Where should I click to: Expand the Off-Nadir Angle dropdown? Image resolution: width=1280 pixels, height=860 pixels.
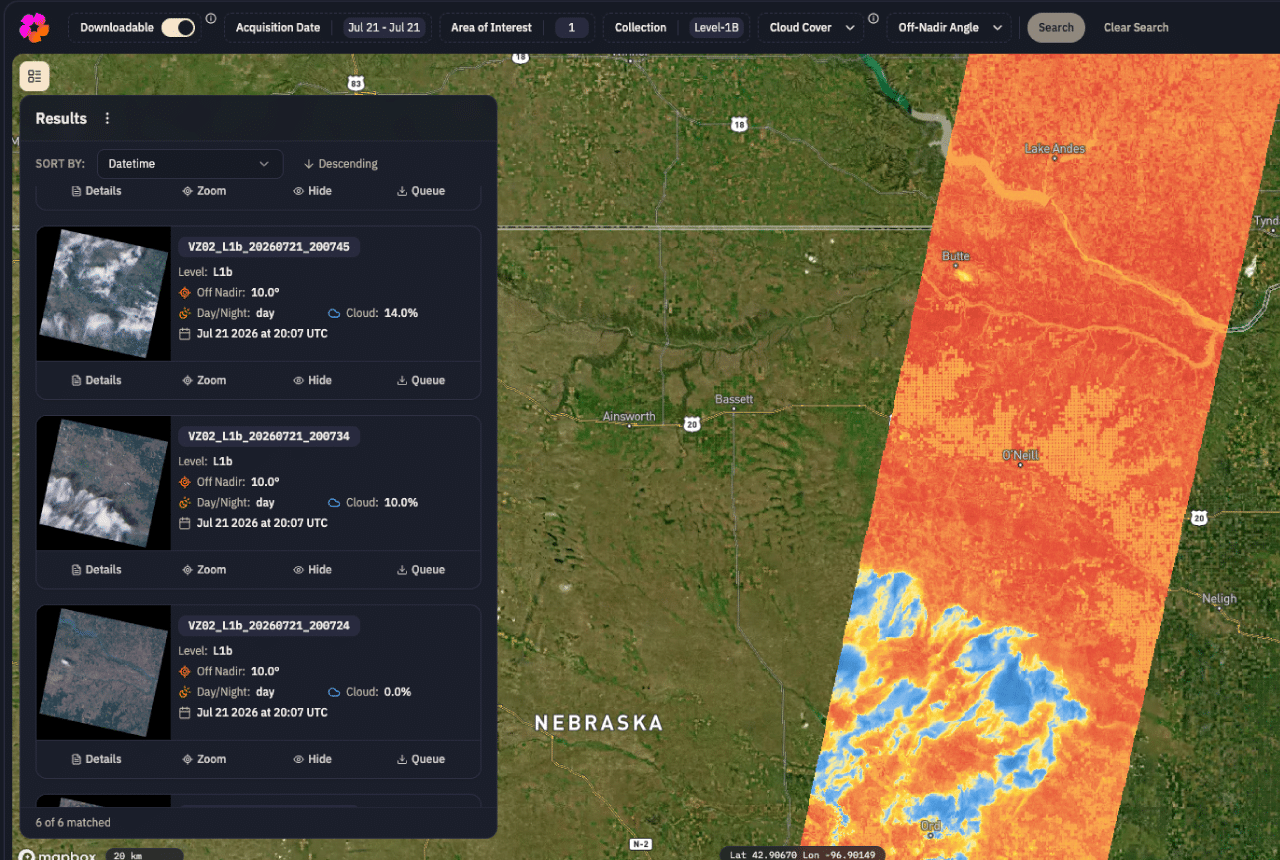coord(950,28)
